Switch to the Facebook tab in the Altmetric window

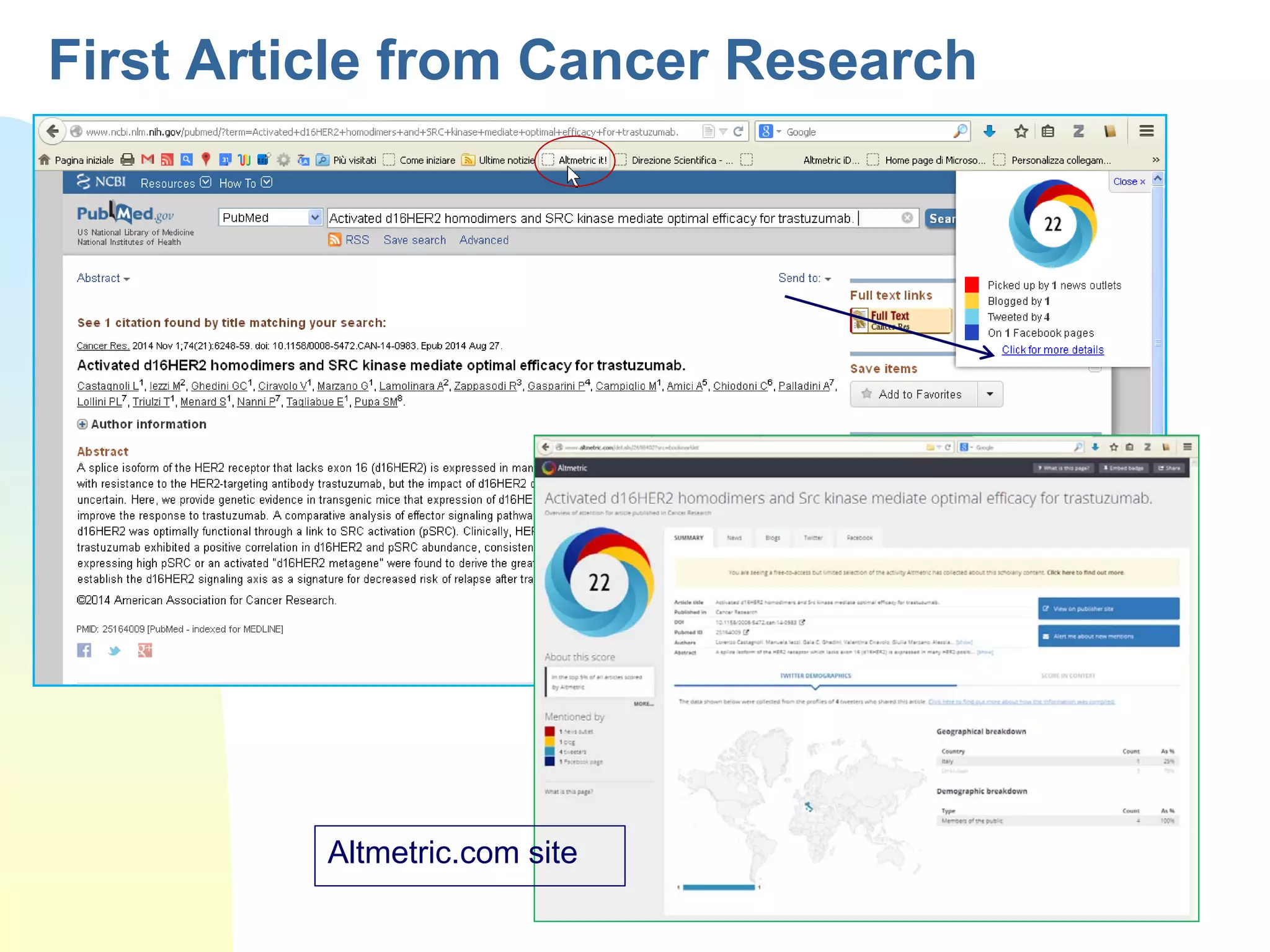click(859, 538)
